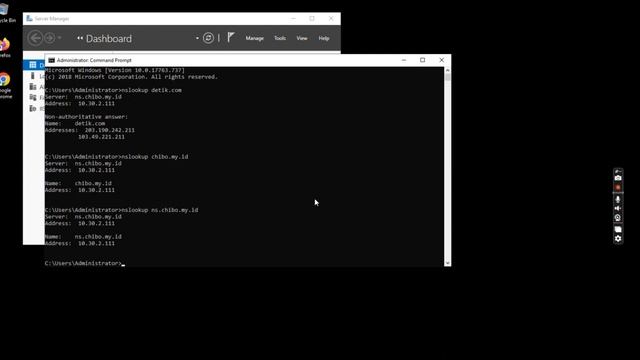Open Recycle Bin desktop icon
The height and width of the screenshot is (360, 640).
[x=6, y=12]
